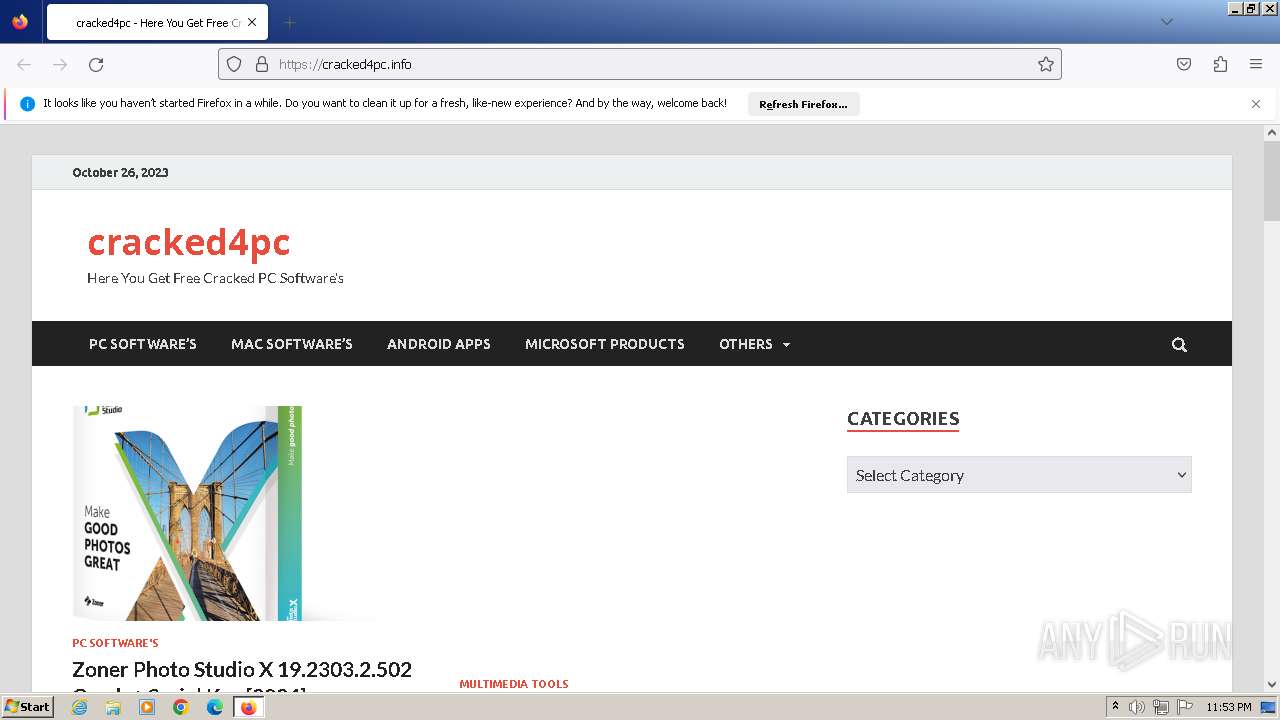1280x720 pixels.
Task: Show site security padlock info
Action: [262, 64]
